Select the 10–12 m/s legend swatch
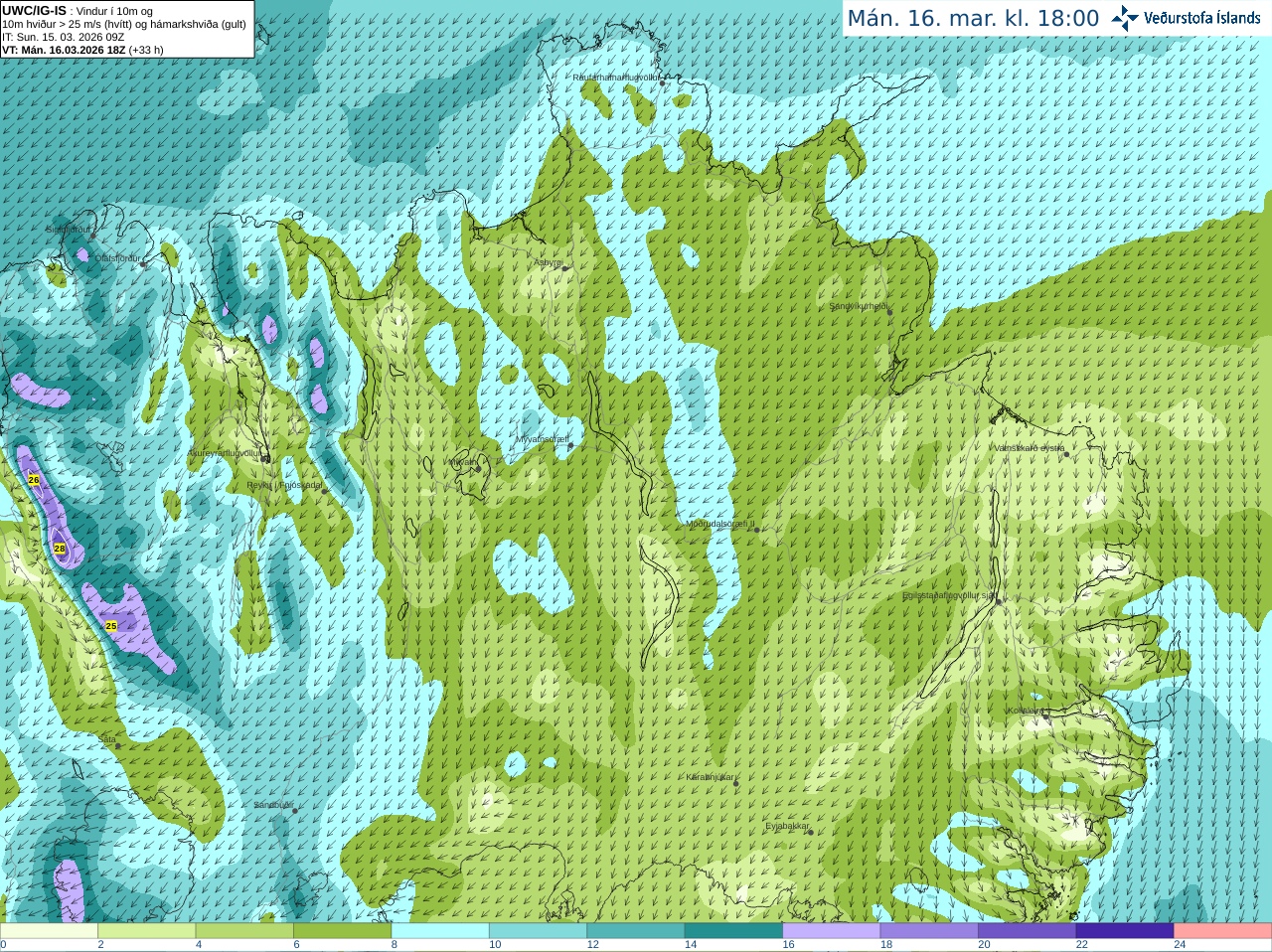The height and width of the screenshot is (952, 1272). coord(538,931)
